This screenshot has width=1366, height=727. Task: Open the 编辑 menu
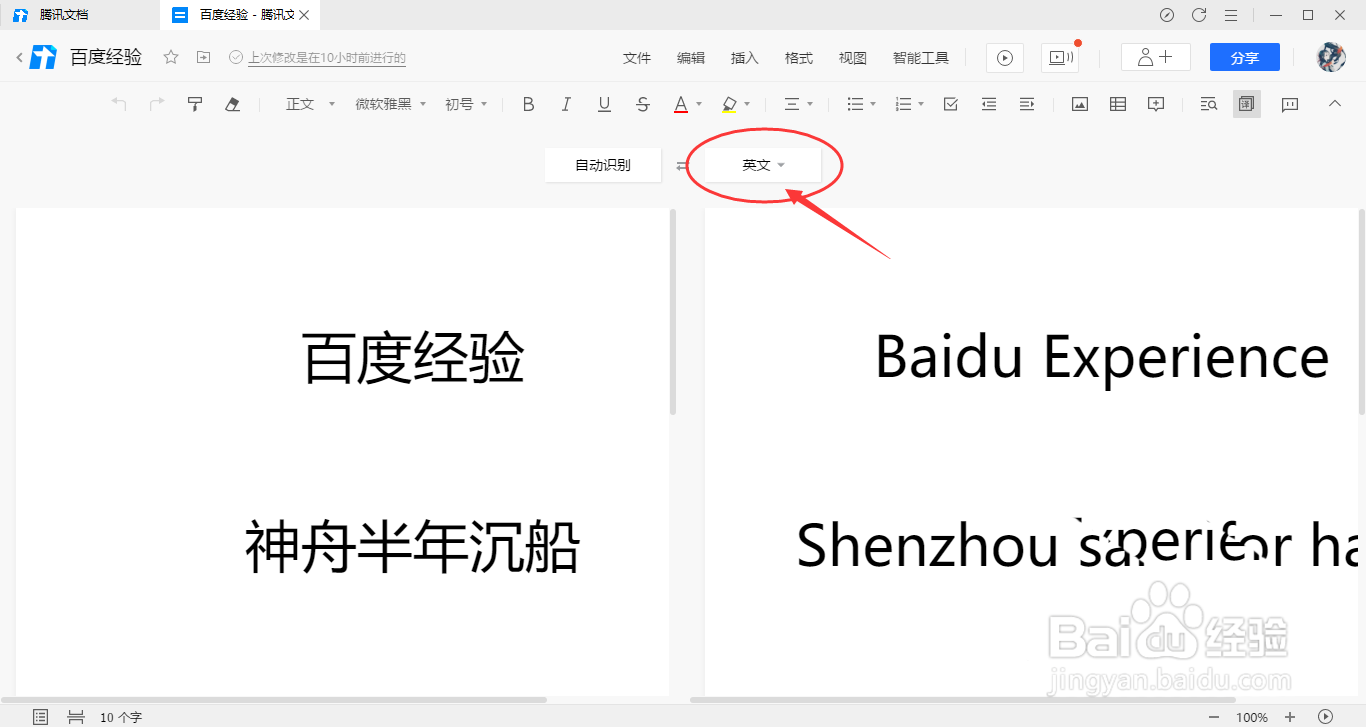[x=691, y=58]
